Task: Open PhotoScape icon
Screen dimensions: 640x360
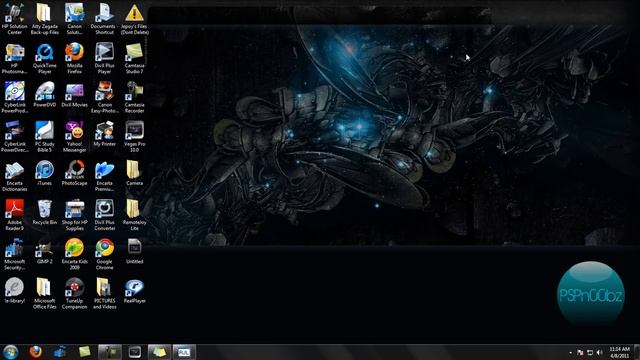Action: pos(74,173)
